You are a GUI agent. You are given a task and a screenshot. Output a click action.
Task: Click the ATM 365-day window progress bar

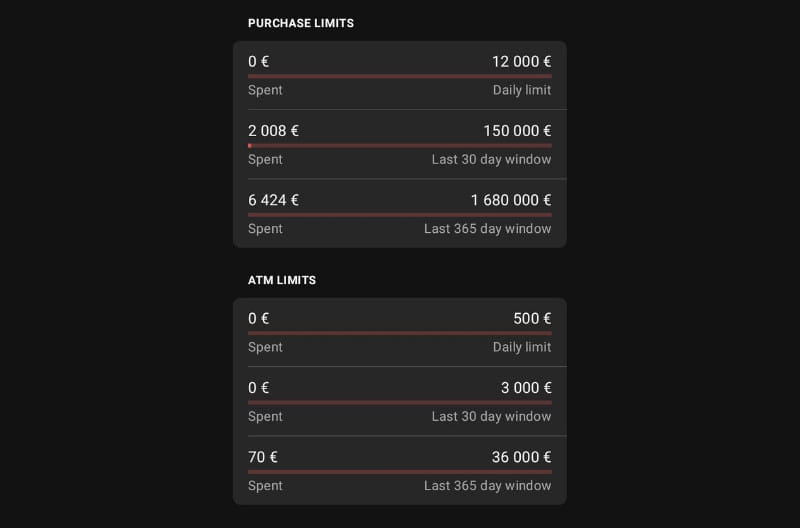pos(399,472)
